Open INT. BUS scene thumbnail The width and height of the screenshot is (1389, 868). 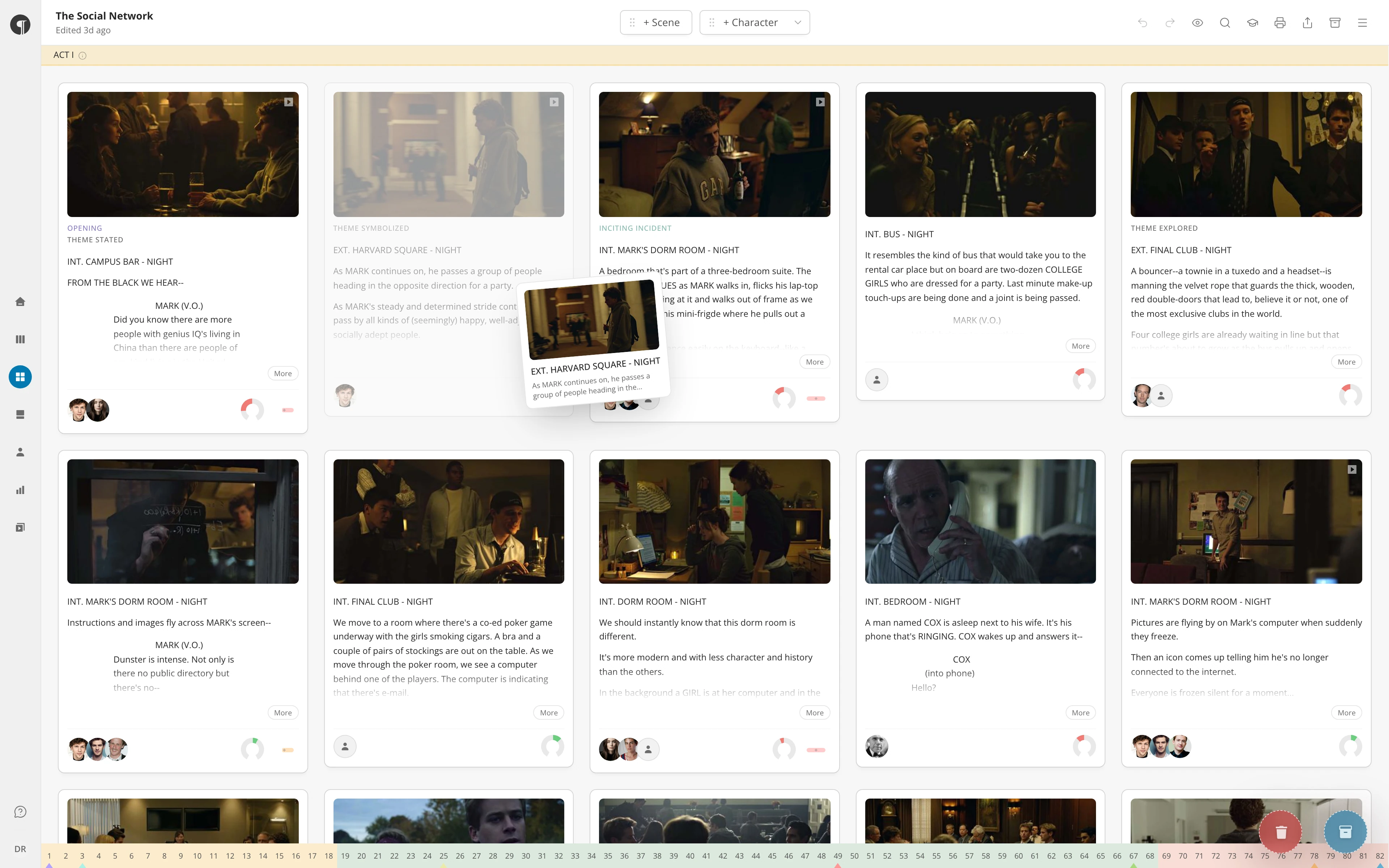click(x=980, y=154)
